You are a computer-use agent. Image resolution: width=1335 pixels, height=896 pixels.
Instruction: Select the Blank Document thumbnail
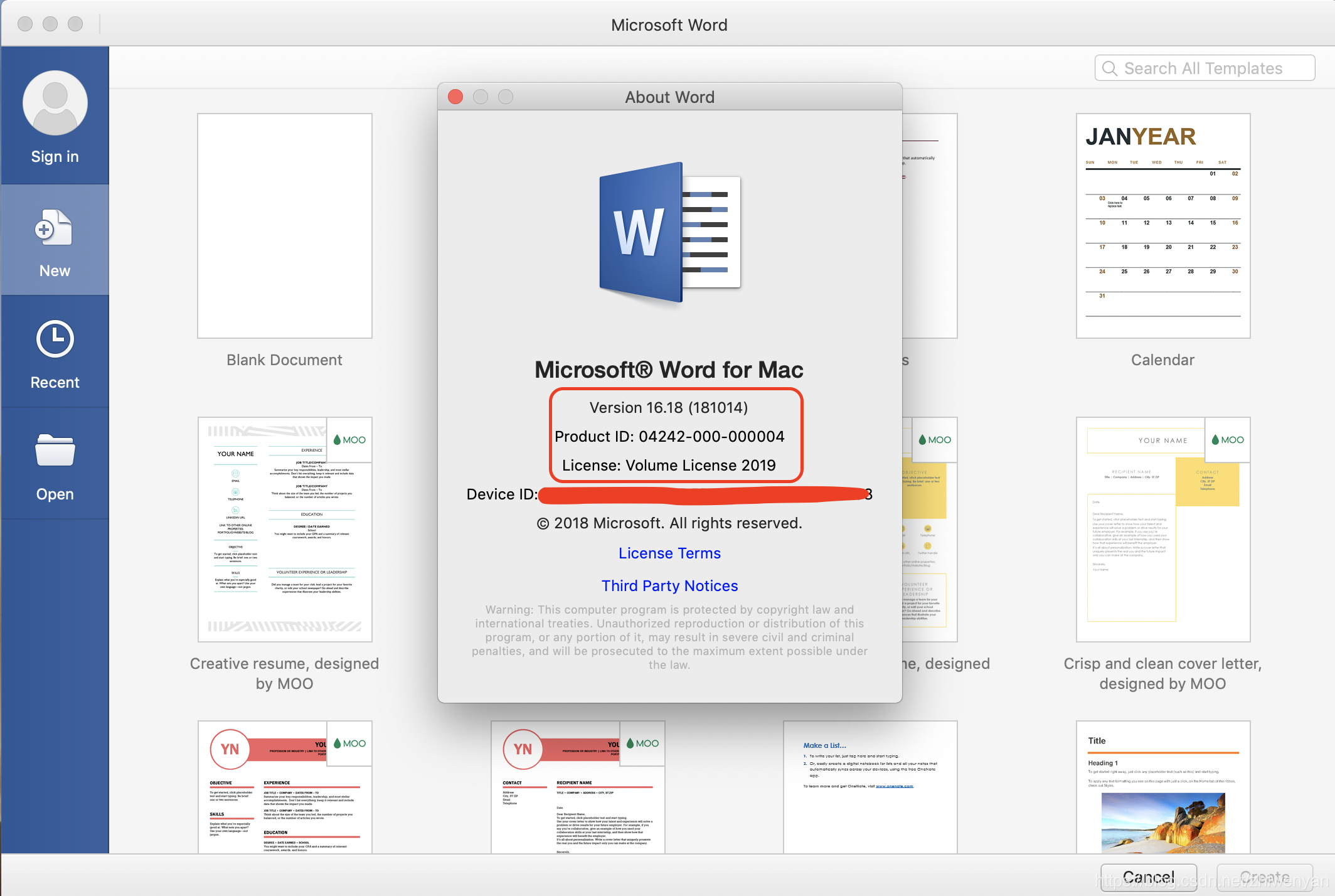pos(285,226)
